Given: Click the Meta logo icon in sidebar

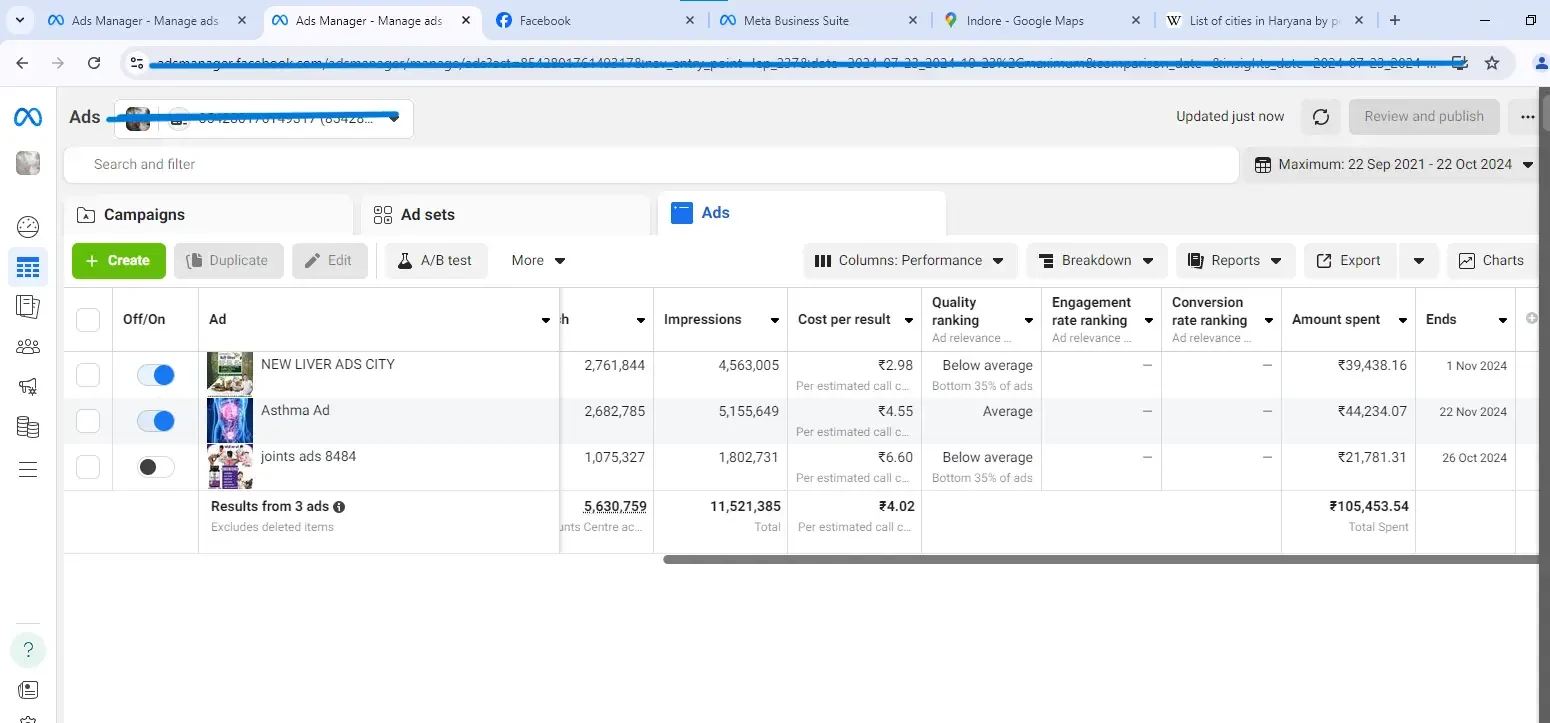Looking at the screenshot, I should click(28, 117).
